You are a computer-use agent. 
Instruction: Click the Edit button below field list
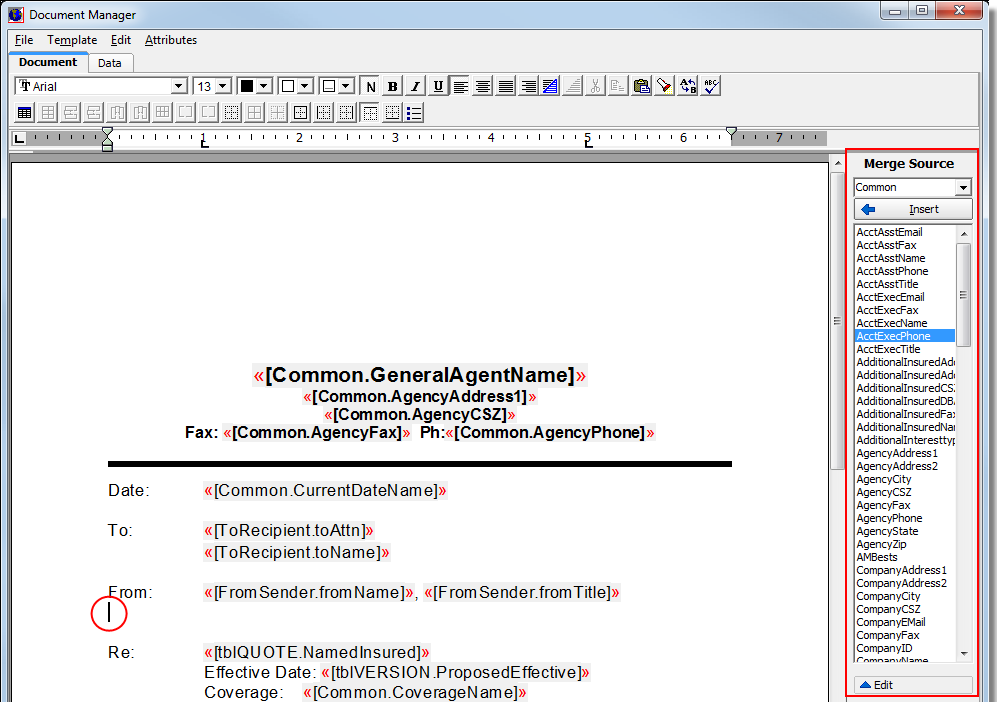coord(912,685)
